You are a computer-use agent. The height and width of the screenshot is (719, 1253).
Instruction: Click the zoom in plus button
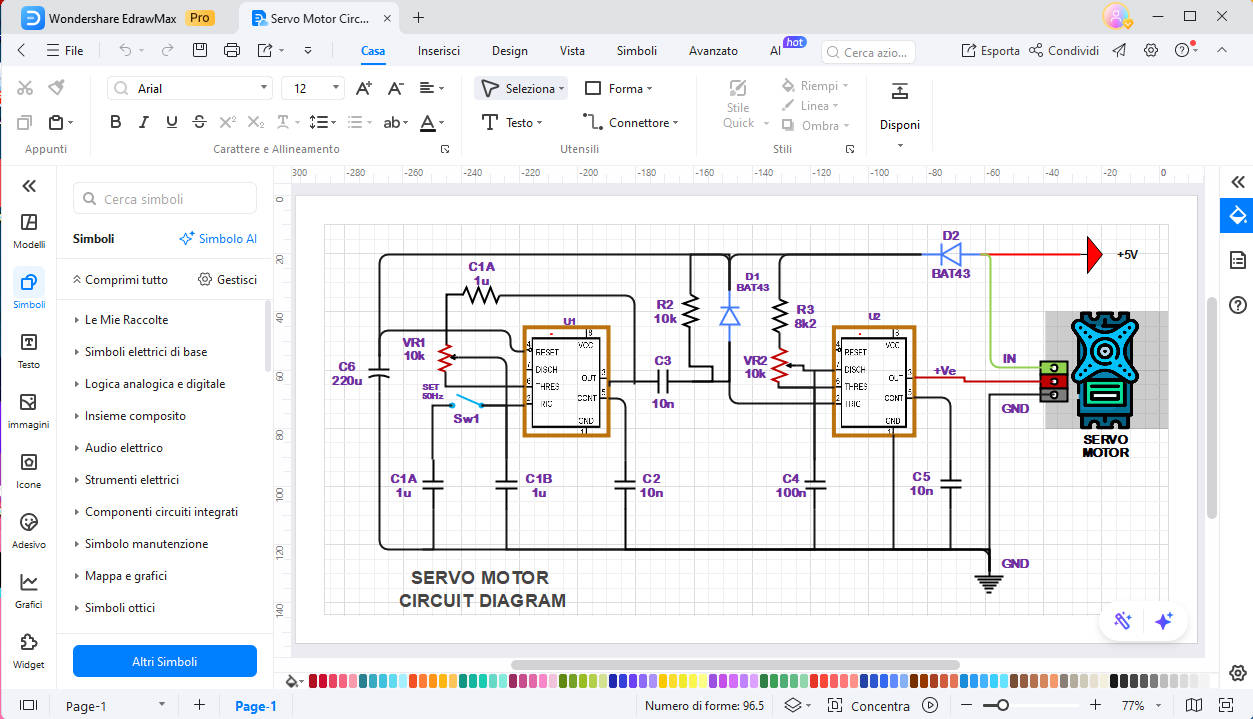(1095, 705)
